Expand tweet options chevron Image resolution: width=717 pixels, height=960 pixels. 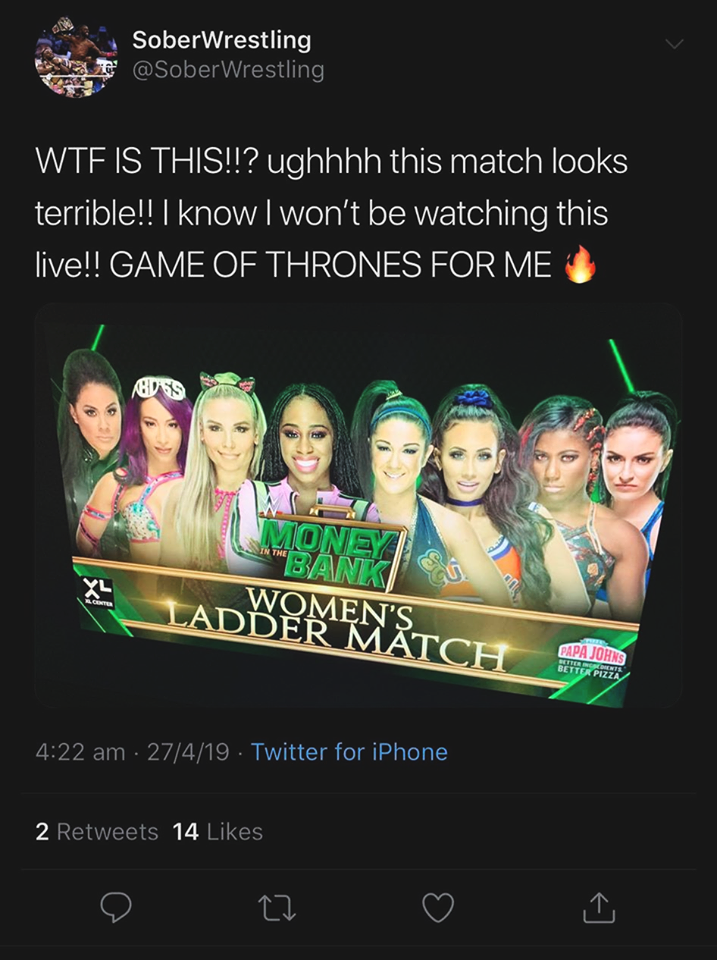point(674,44)
